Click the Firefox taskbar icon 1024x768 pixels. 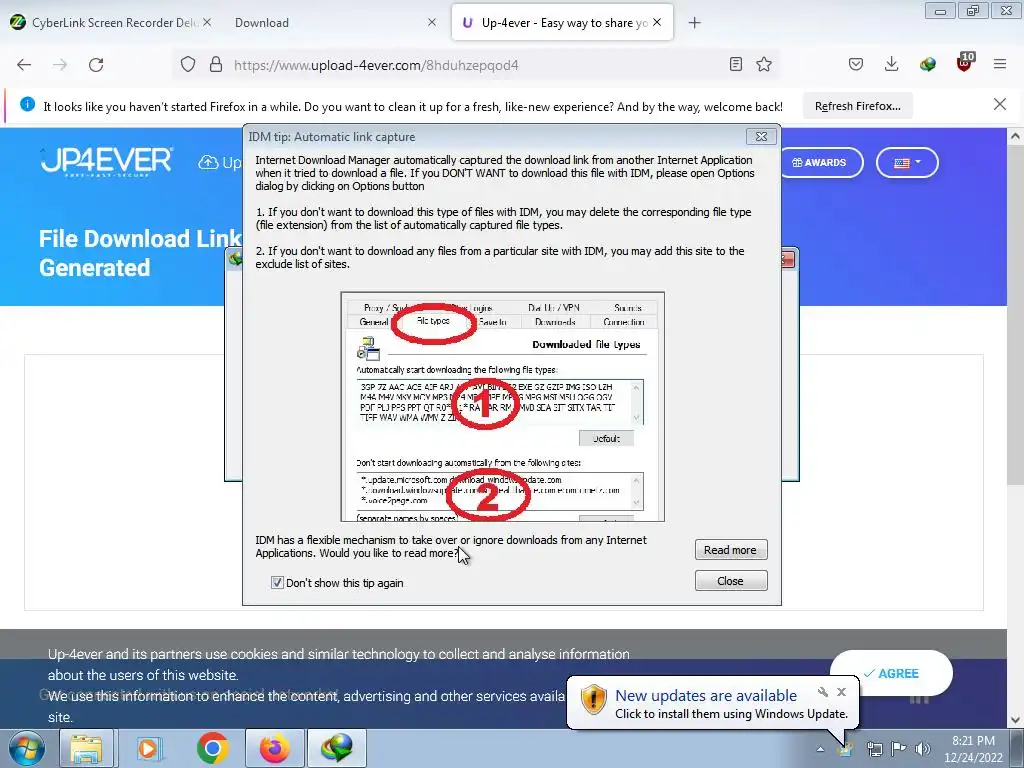coord(274,748)
